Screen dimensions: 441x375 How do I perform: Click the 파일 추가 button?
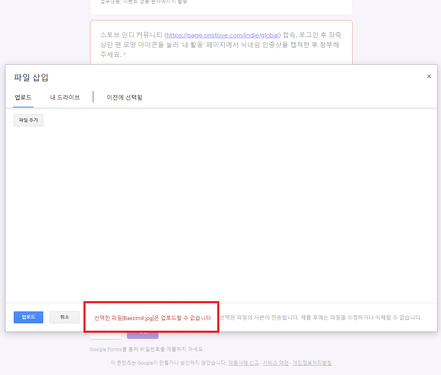pyautogui.click(x=28, y=120)
